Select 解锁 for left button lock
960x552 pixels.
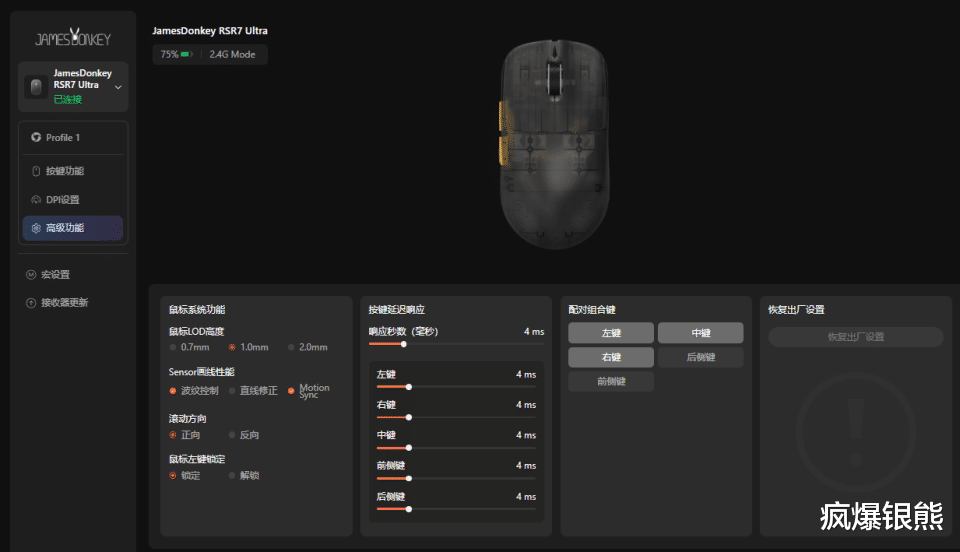(x=244, y=476)
